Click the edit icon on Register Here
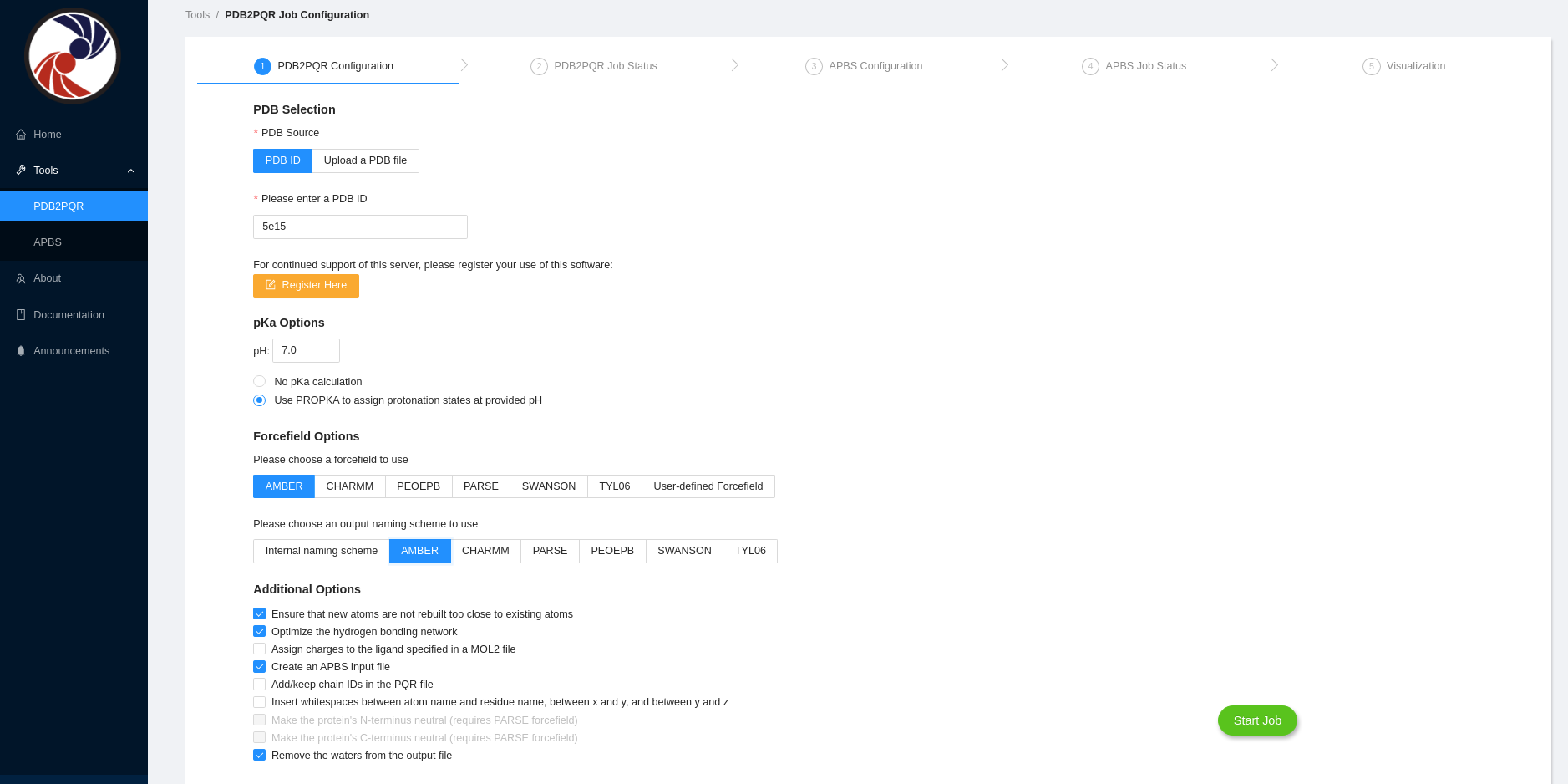The height and width of the screenshot is (784, 1568). point(271,285)
